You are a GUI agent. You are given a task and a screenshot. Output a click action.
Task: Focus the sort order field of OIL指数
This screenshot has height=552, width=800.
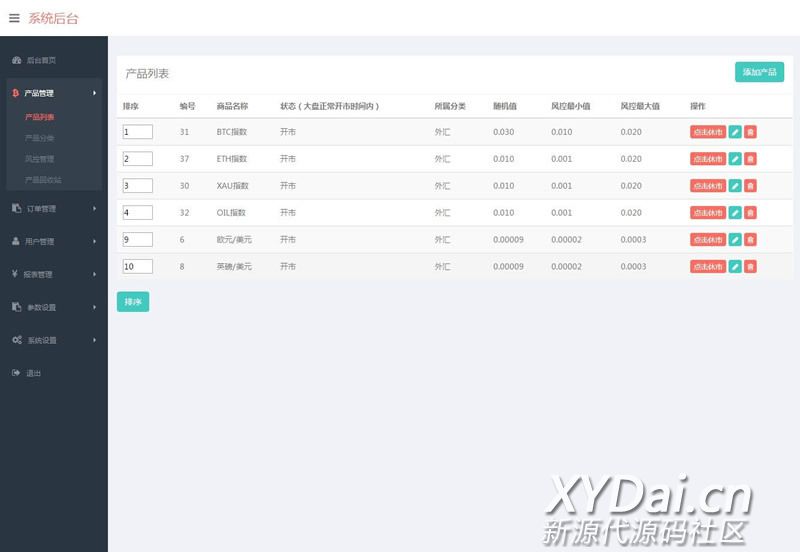click(138, 212)
